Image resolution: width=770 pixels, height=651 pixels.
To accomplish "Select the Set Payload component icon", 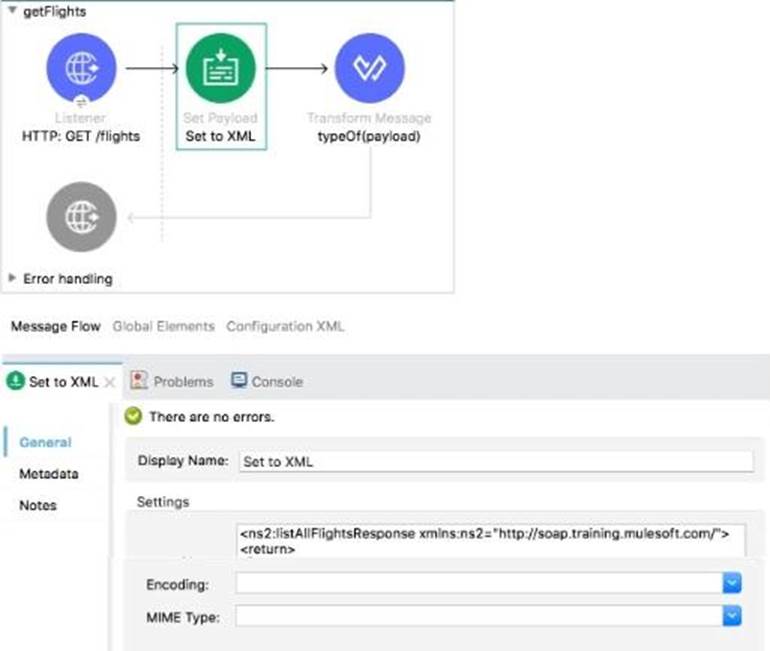I will click(220, 68).
